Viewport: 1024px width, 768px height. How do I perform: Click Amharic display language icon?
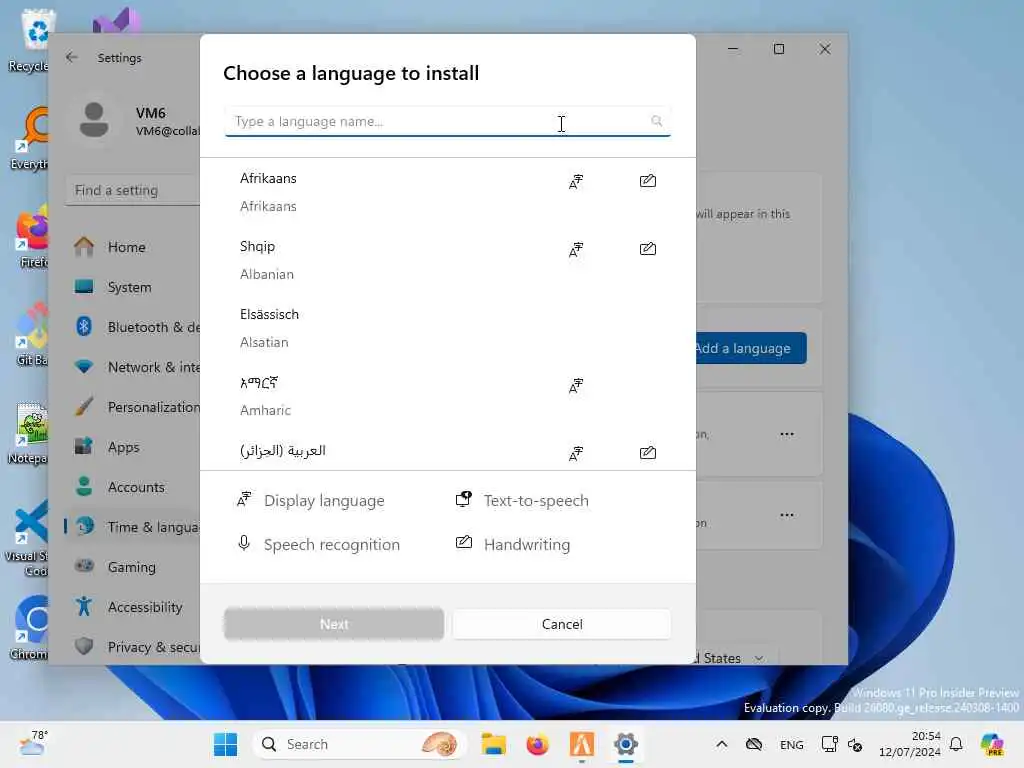pos(575,386)
